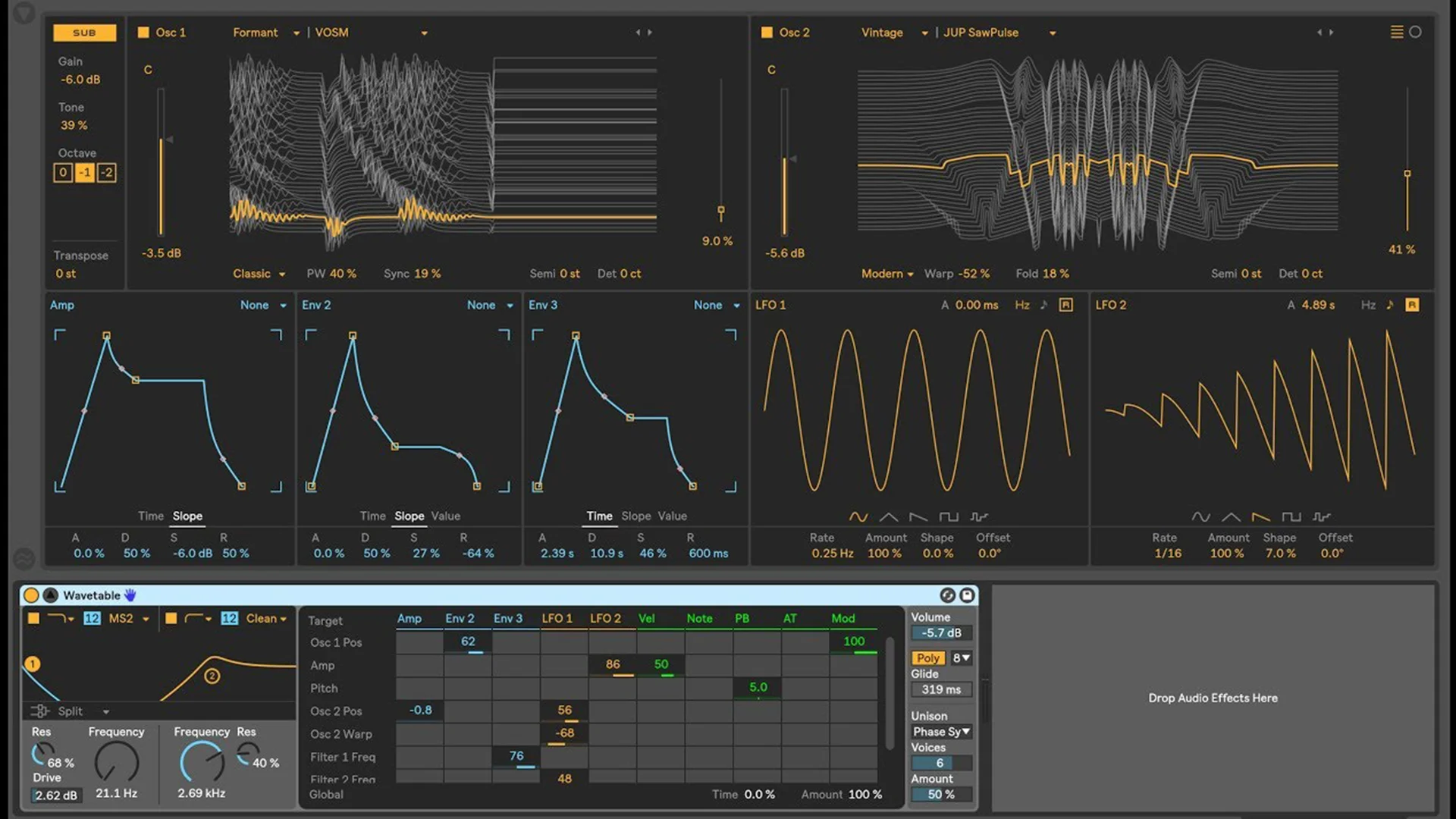This screenshot has height=819, width=1456.
Task: Select sub octave 0 button
Action: (x=63, y=173)
